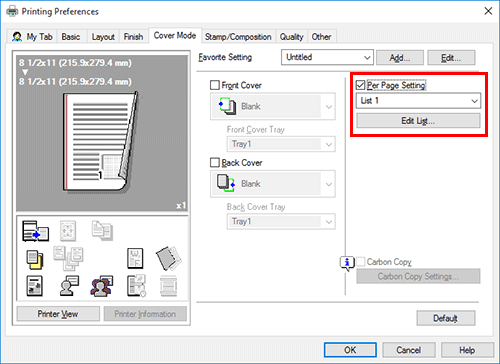Open the Favorite Setting Untitled dropdown
This screenshot has height=364, width=500.
(327, 57)
